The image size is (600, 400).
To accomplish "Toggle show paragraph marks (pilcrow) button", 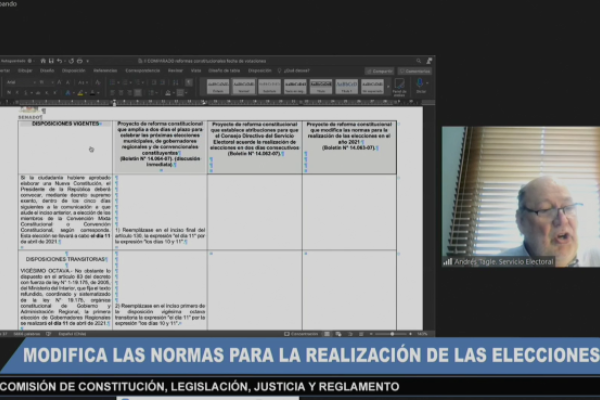I will click(189, 82).
